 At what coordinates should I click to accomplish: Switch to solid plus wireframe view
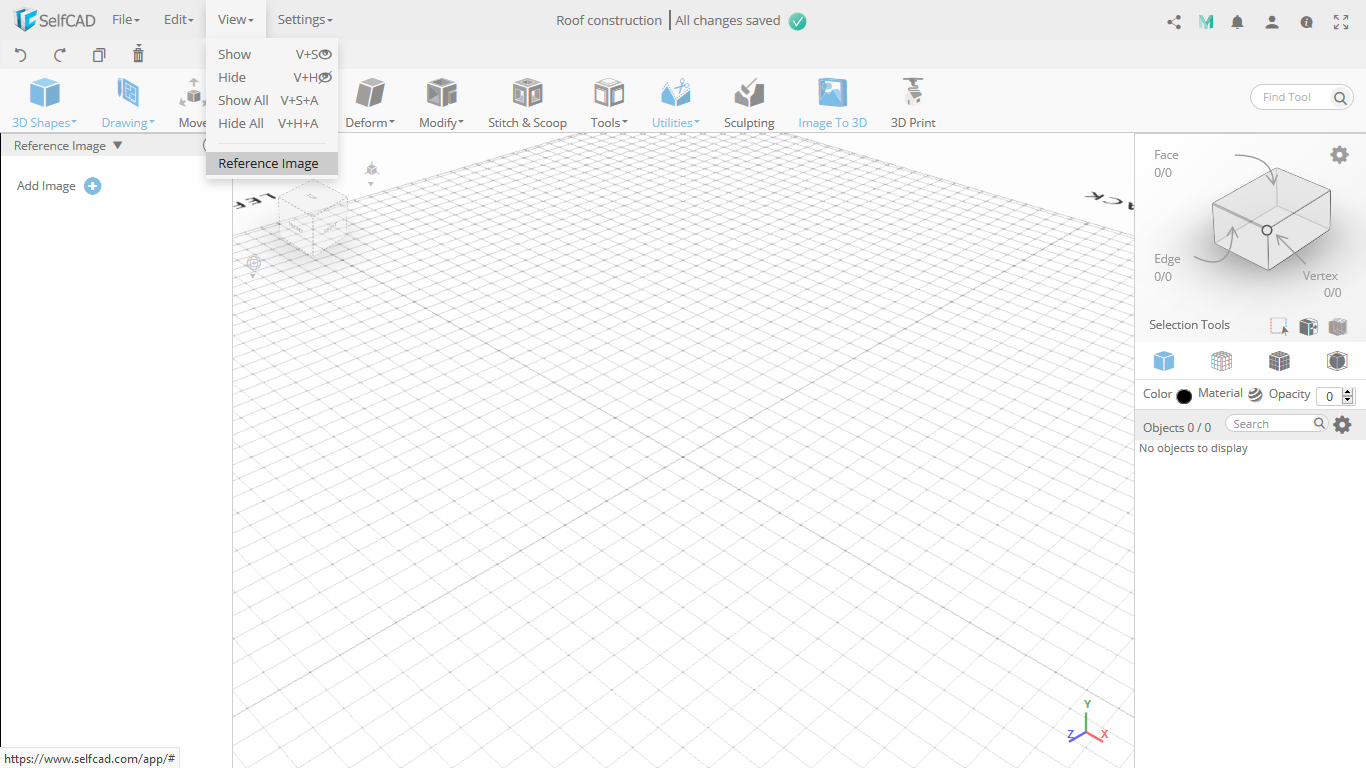coord(1279,361)
